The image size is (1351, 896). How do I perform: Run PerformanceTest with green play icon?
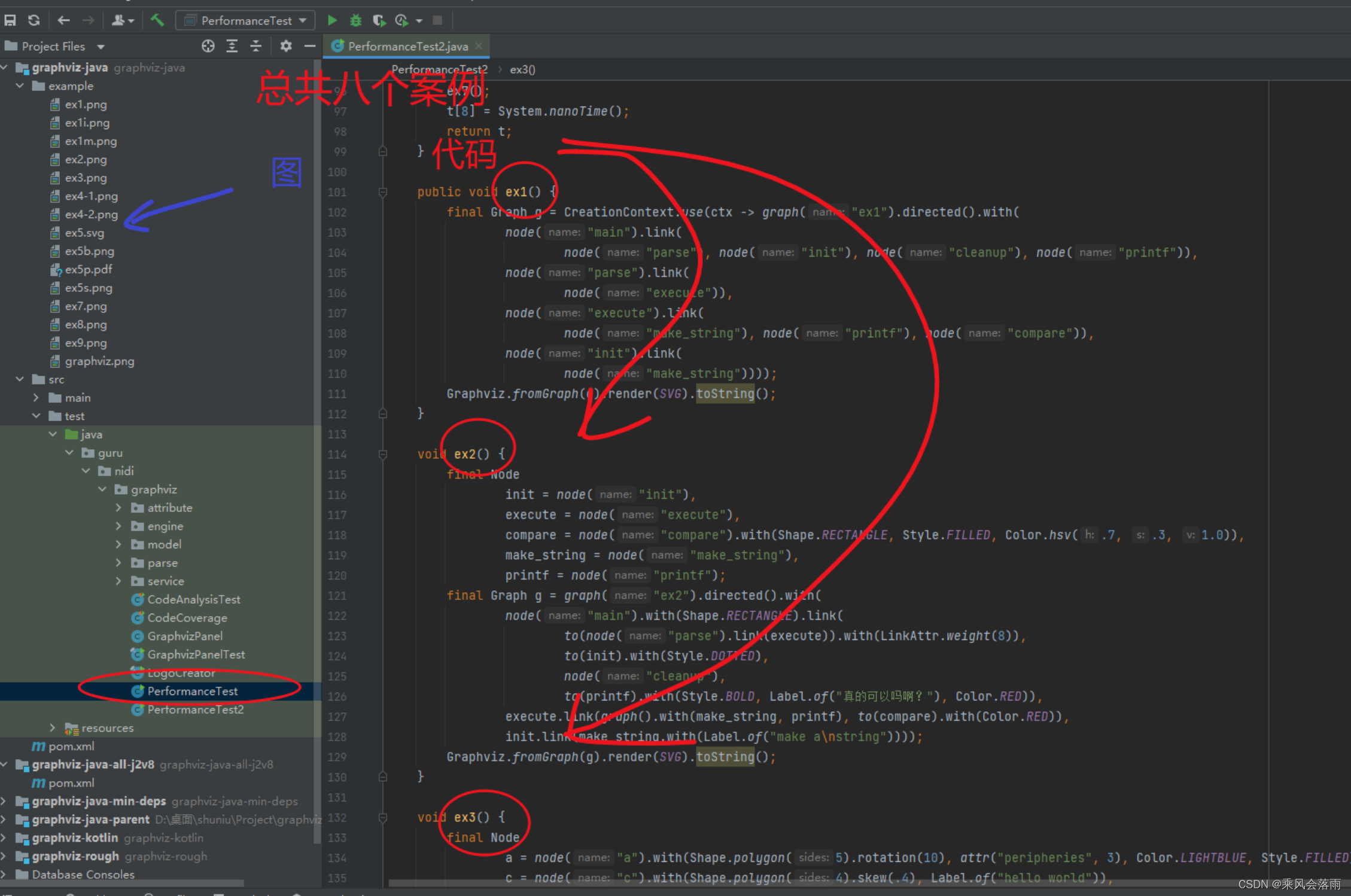[x=332, y=20]
